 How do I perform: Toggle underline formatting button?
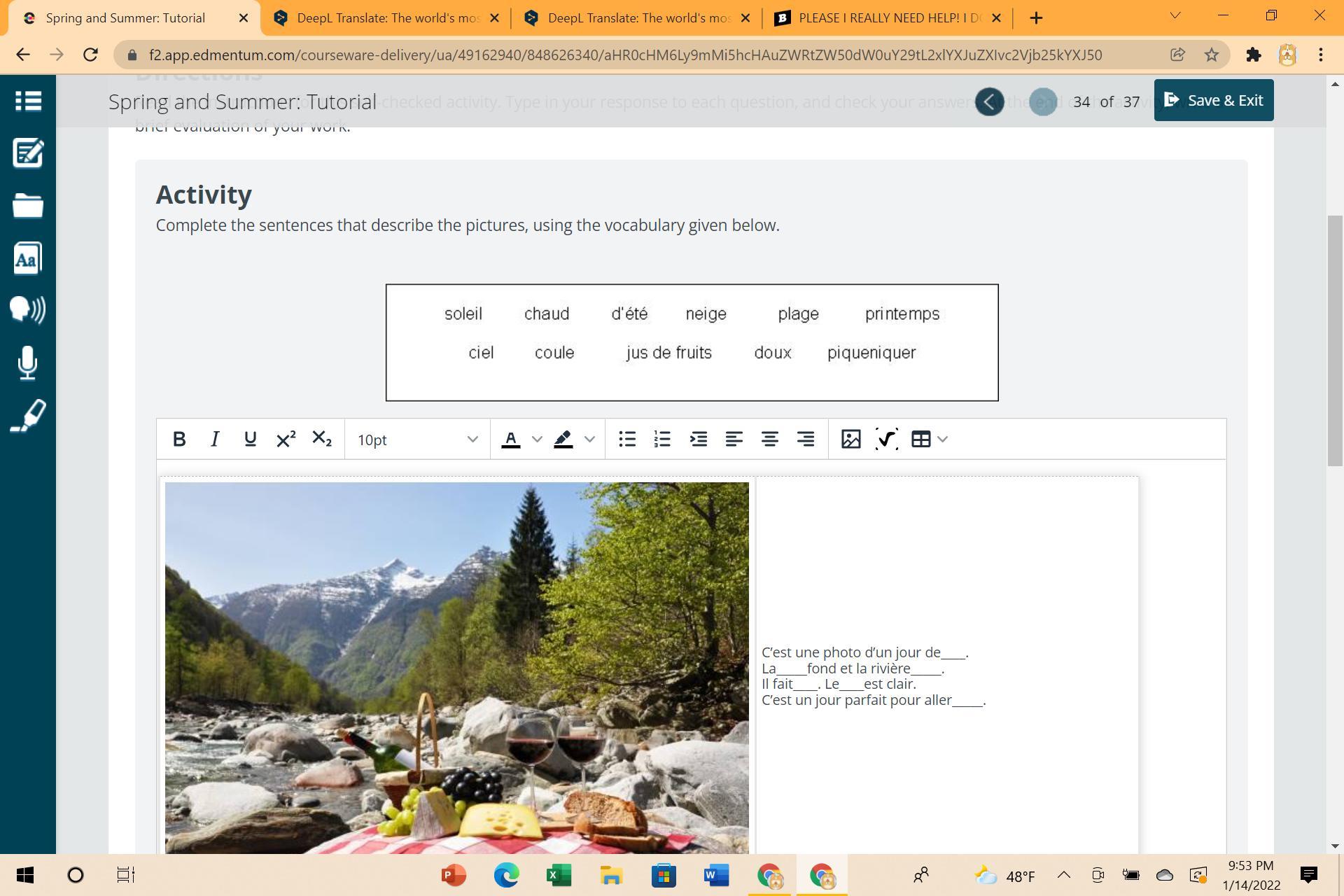tap(250, 439)
